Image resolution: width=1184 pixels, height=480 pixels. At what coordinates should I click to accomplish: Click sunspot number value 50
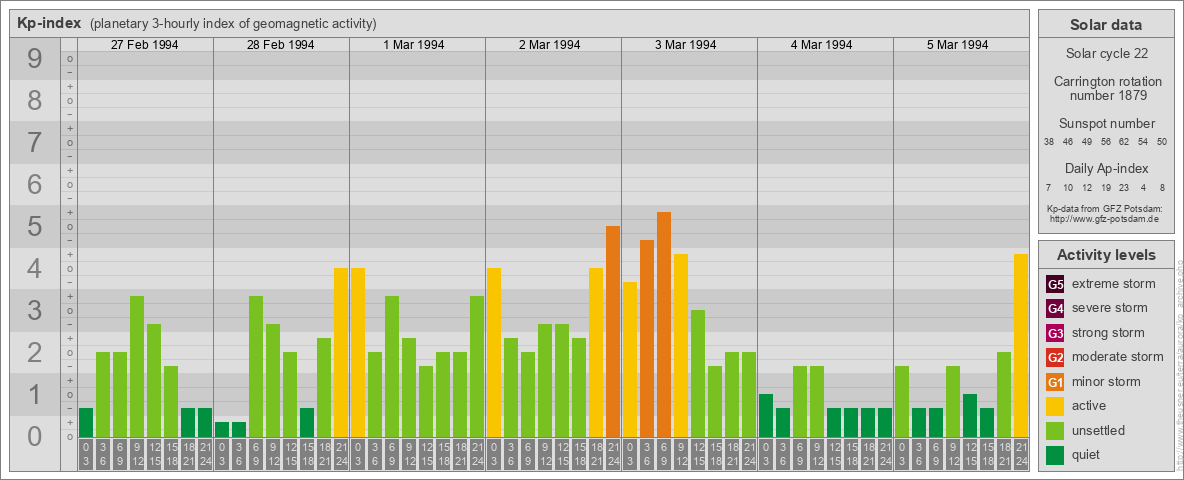point(1162,142)
